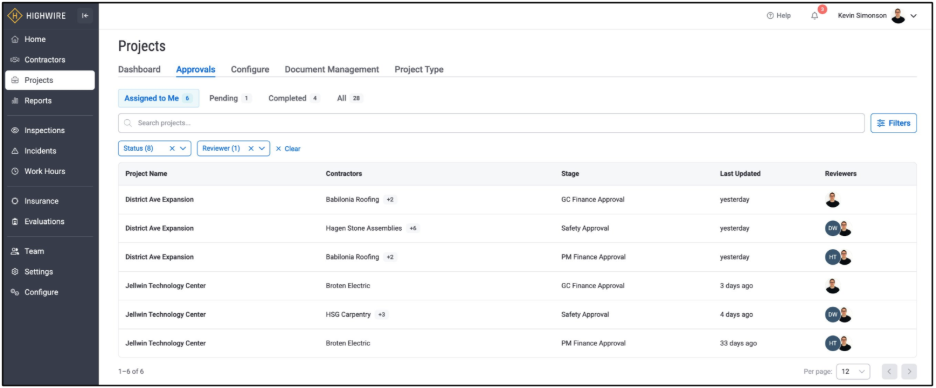936x388 pixels.
Task: Go to next page arrow
Action: tap(909, 371)
